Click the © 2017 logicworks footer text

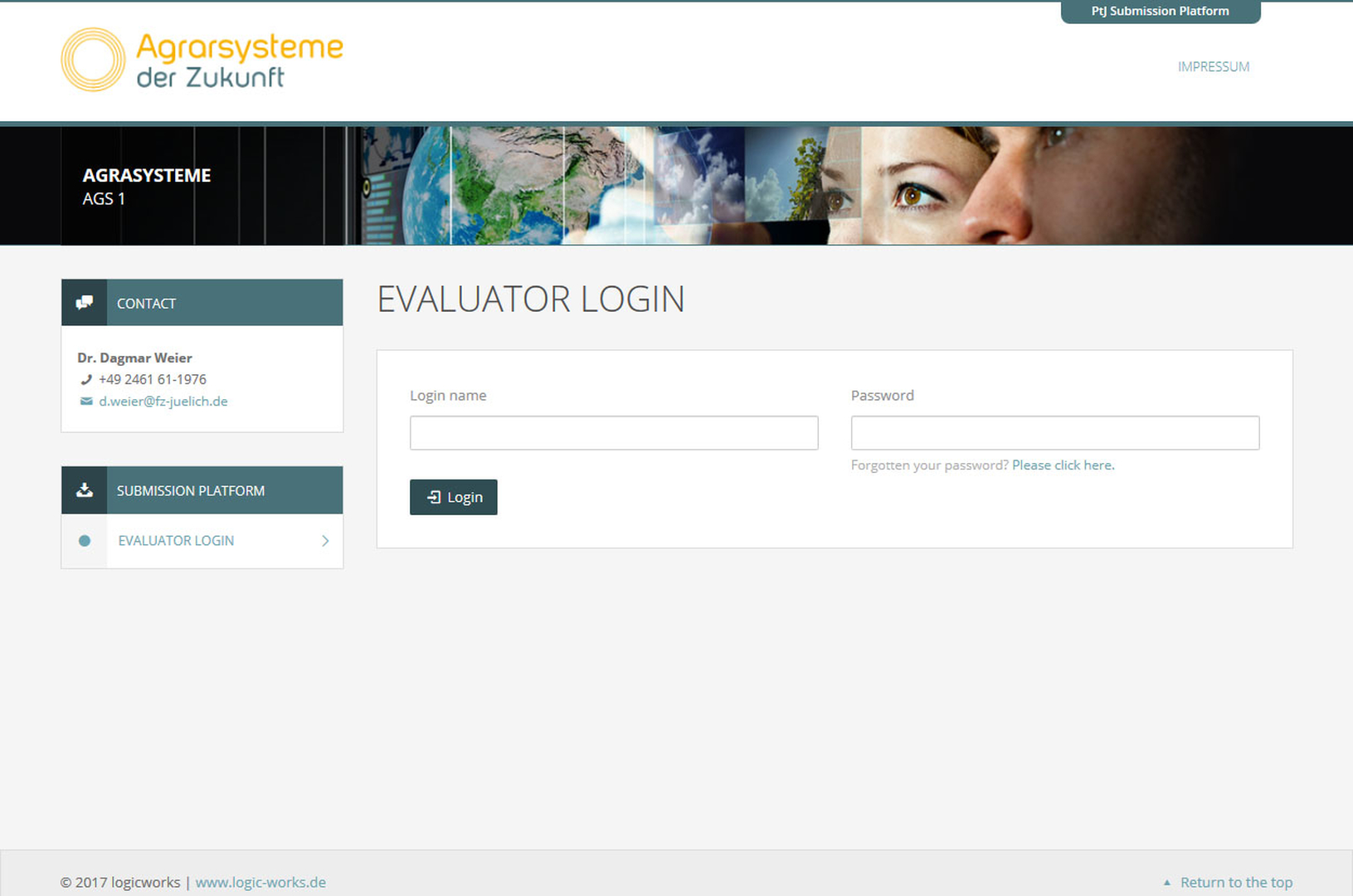point(120,883)
